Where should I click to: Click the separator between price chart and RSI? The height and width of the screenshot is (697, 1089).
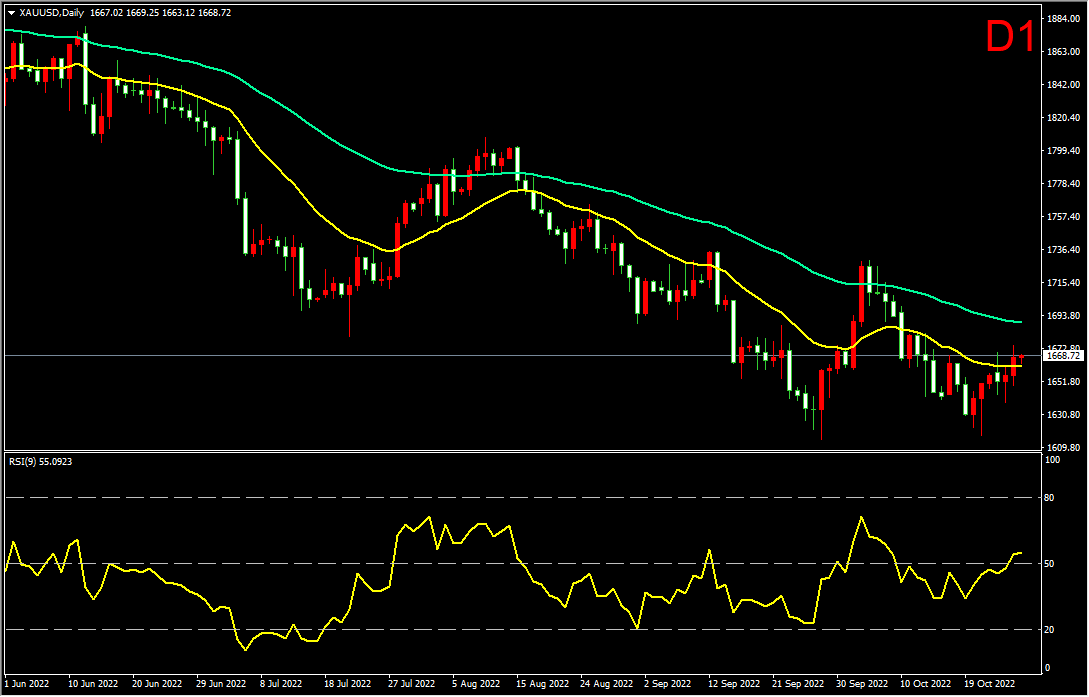click(520, 451)
